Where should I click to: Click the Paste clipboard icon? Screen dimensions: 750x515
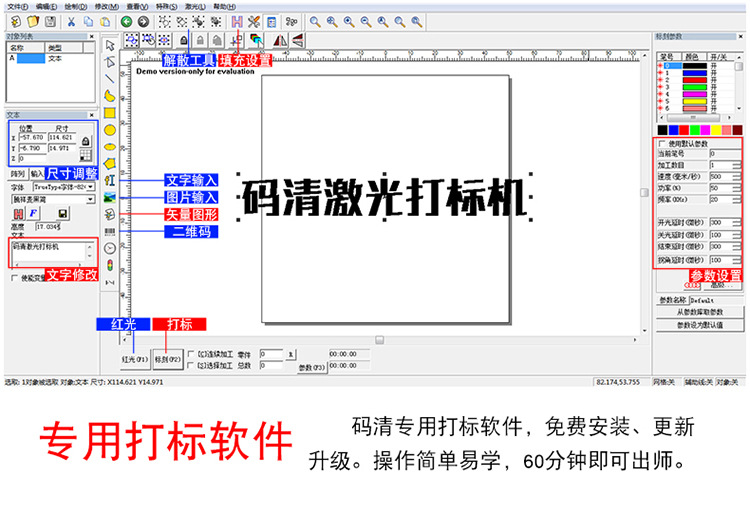point(105,22)
